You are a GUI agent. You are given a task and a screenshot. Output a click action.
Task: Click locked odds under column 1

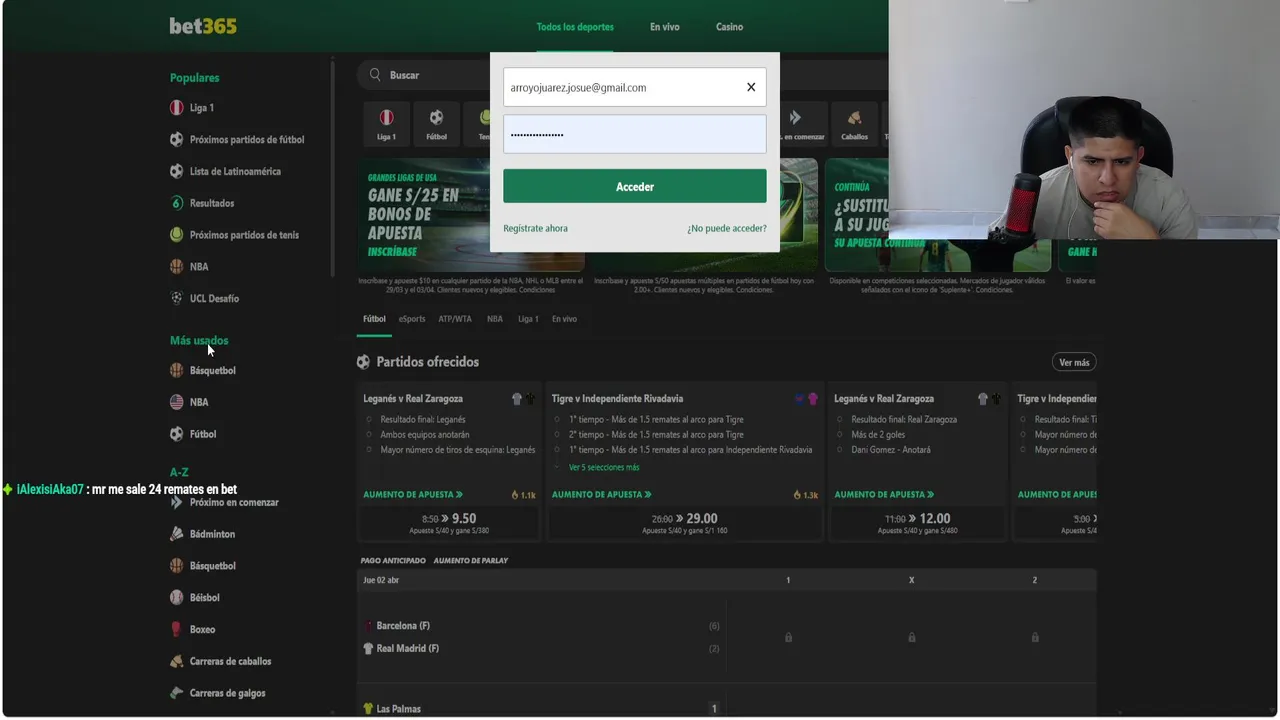coord(788,637)
